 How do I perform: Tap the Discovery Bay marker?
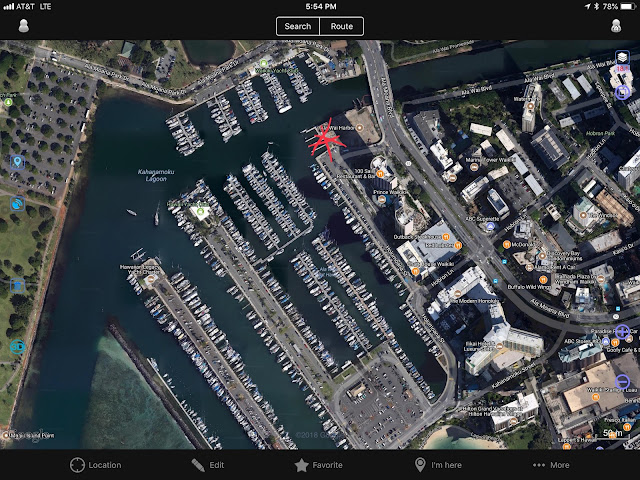(542, 255)
